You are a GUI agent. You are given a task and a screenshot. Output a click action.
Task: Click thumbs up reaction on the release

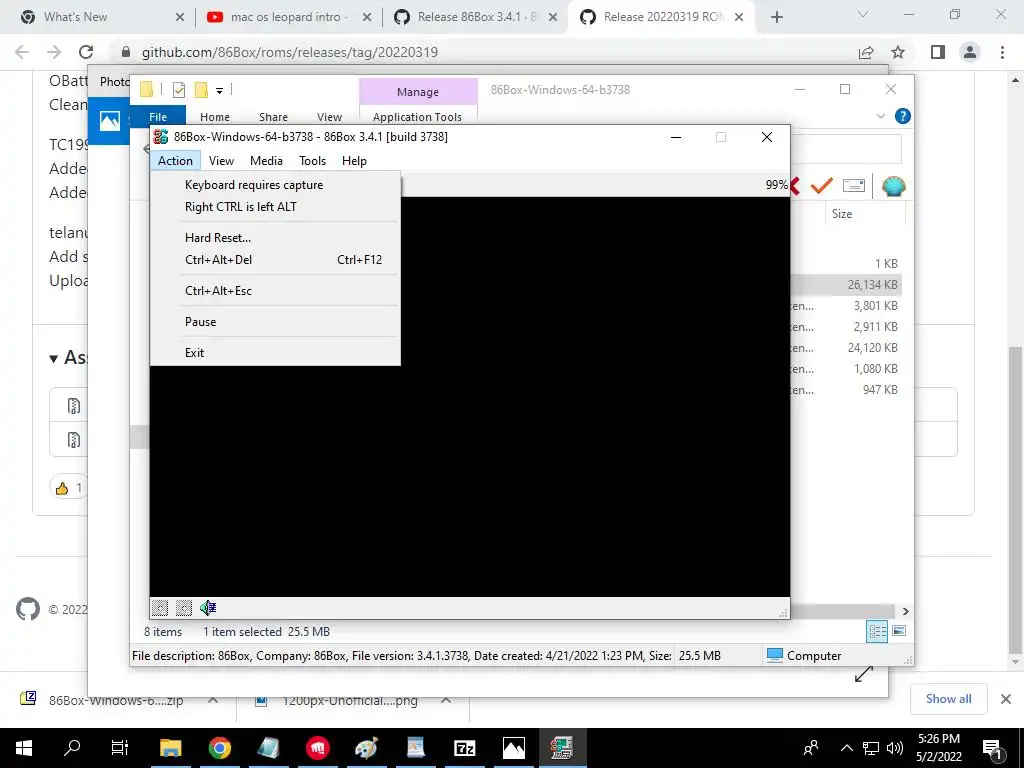click(68, 487)
